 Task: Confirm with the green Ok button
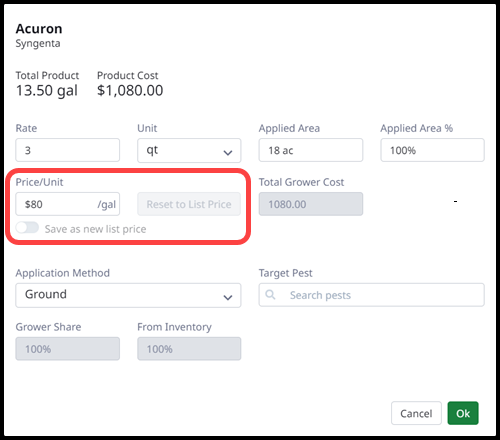point(463,413)
